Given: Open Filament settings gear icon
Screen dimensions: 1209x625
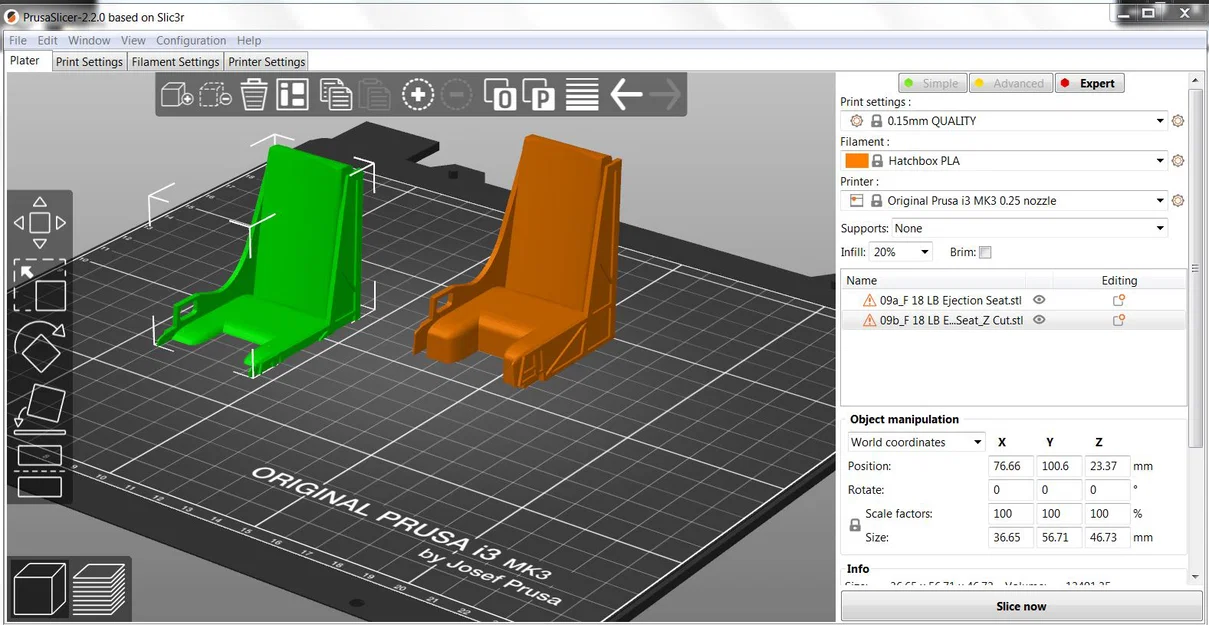Looking at the screenshot, I should [x=1178, y=161].
